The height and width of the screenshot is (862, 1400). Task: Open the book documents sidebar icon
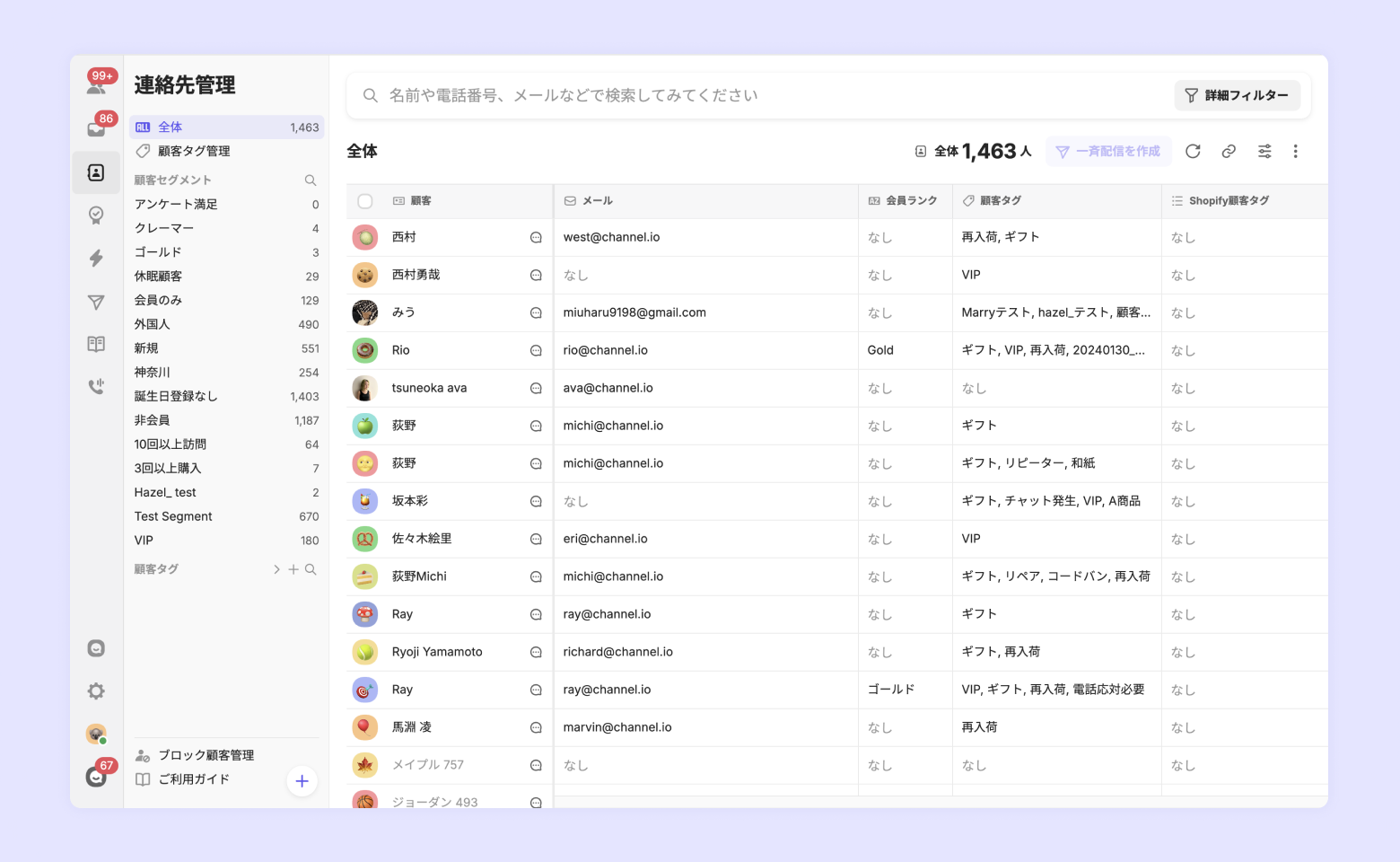click(96, 345)
